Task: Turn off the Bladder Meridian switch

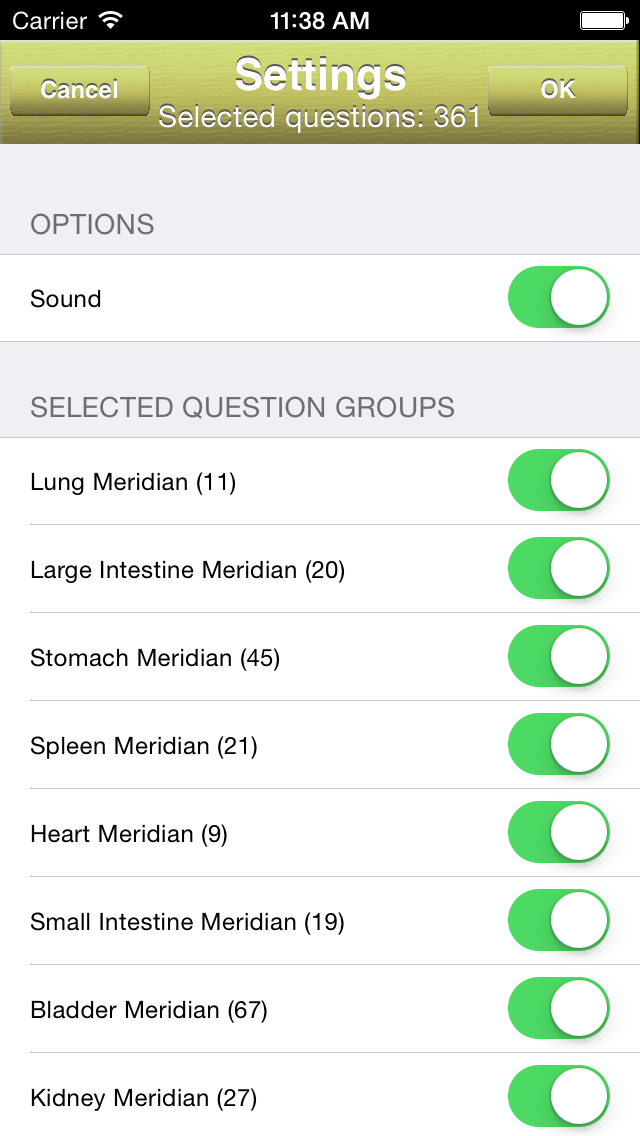Action: click(x=558, y=1009)
